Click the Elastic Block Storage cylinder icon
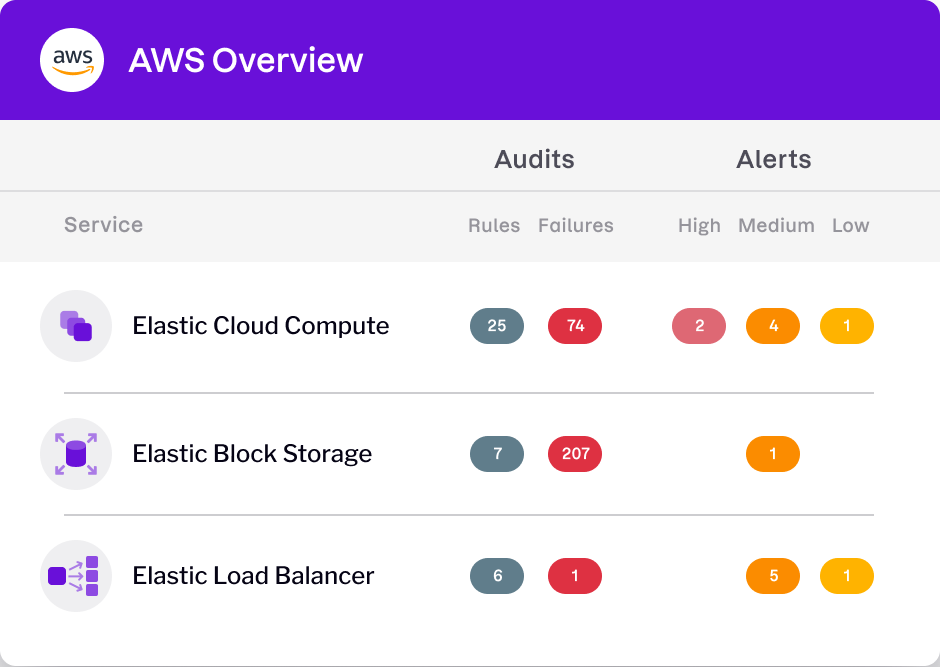 tap(75, 453)
